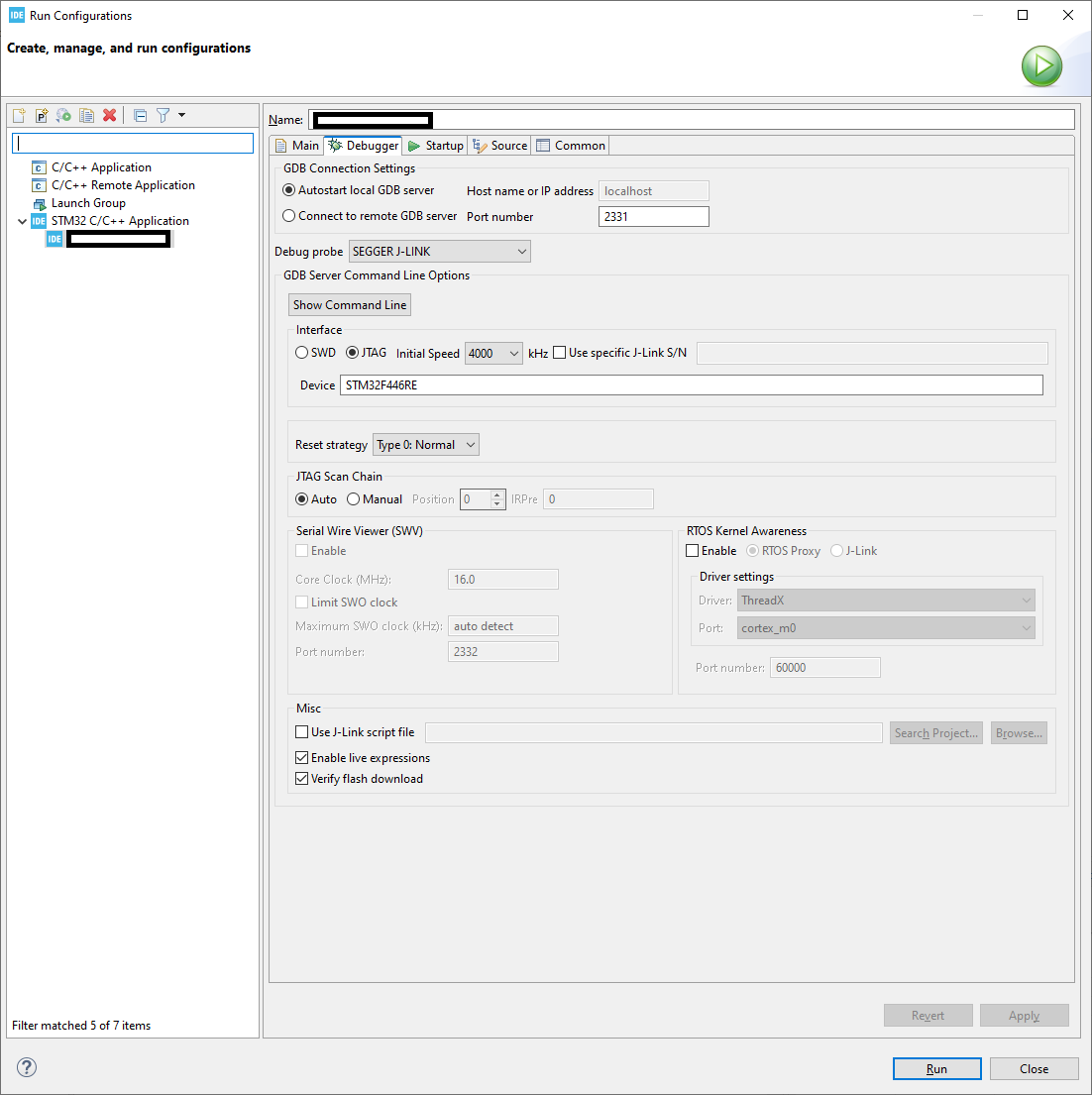Click the new prototype icon
The image size is (1092, 1095).
41,115
